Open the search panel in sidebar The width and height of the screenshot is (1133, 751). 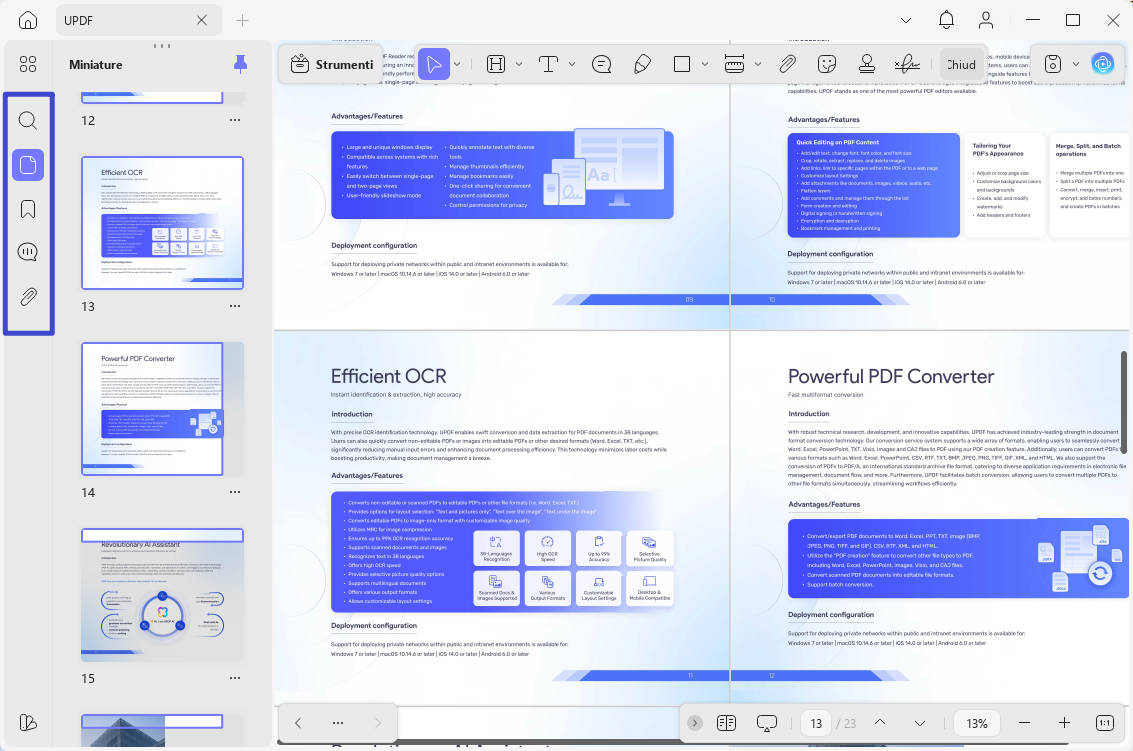[x=27, y=120]
